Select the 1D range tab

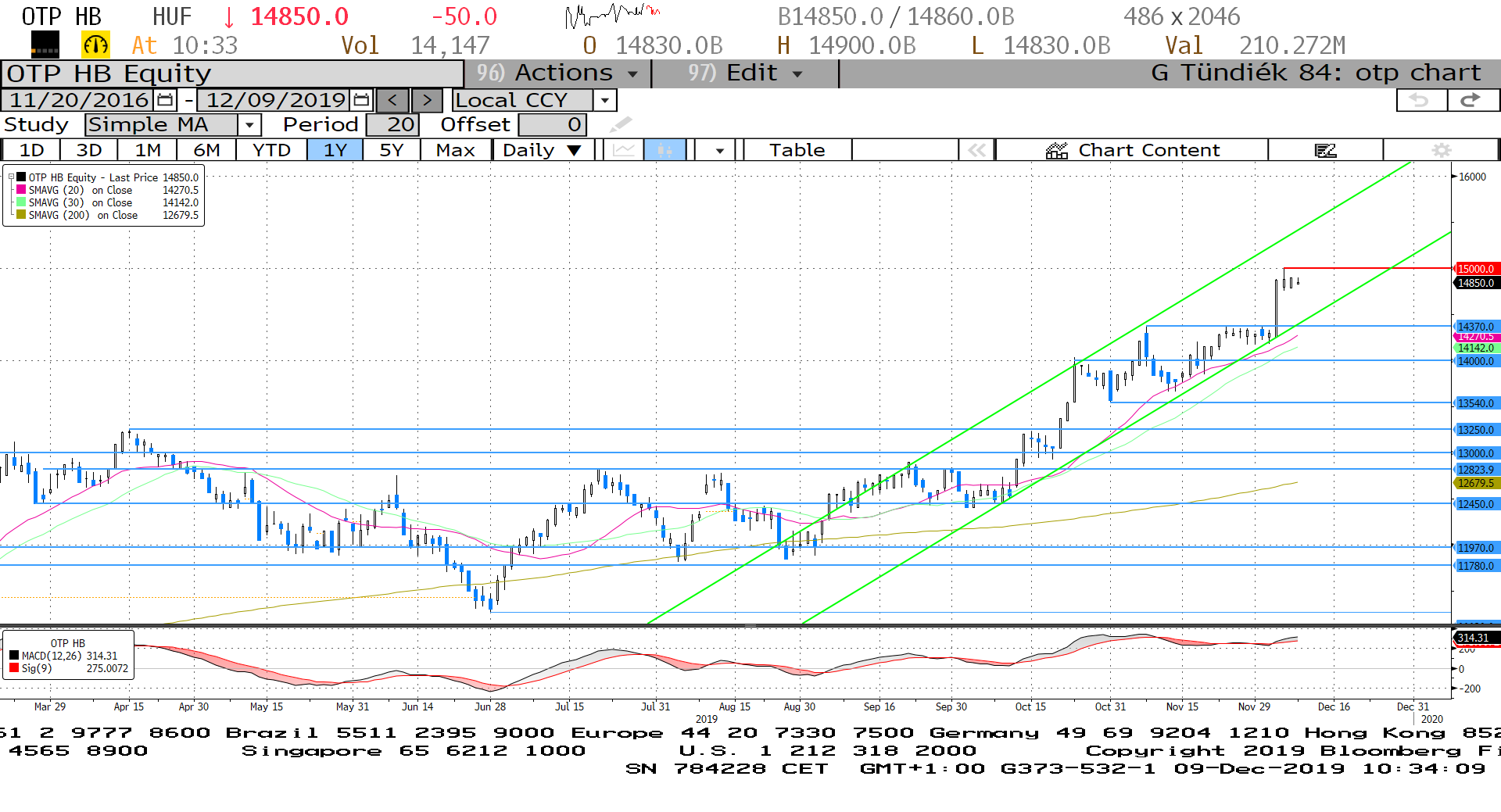pos(31,150)
